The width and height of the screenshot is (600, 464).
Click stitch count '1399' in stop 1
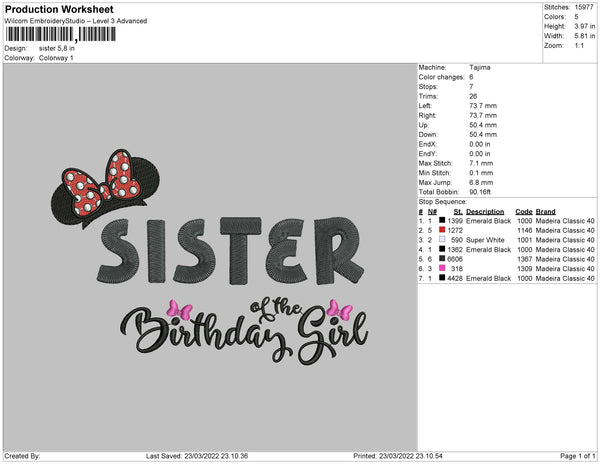point(455,221)
